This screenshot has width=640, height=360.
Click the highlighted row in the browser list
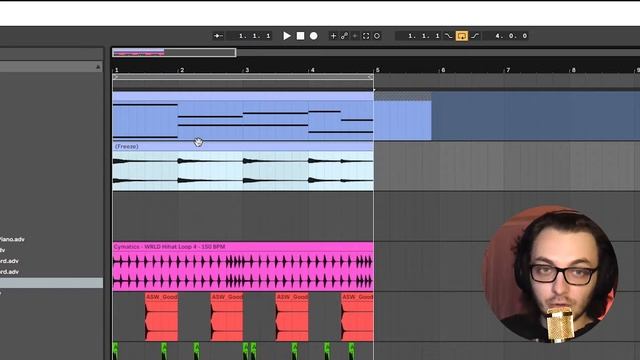(x=51, y=282)
